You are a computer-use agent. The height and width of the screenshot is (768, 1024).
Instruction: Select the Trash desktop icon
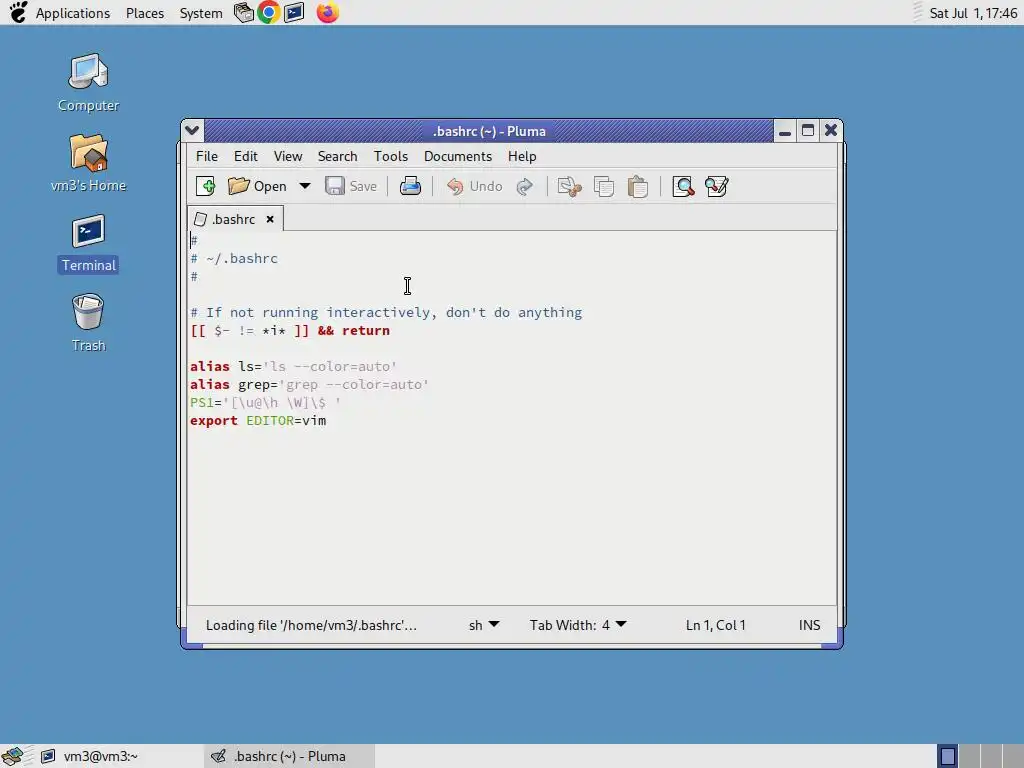point(88,323)
